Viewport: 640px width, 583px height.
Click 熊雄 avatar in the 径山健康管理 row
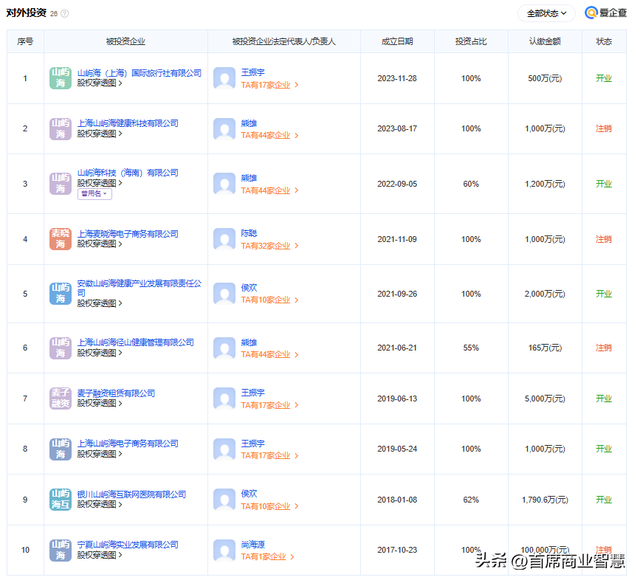[x=224, y=348]
